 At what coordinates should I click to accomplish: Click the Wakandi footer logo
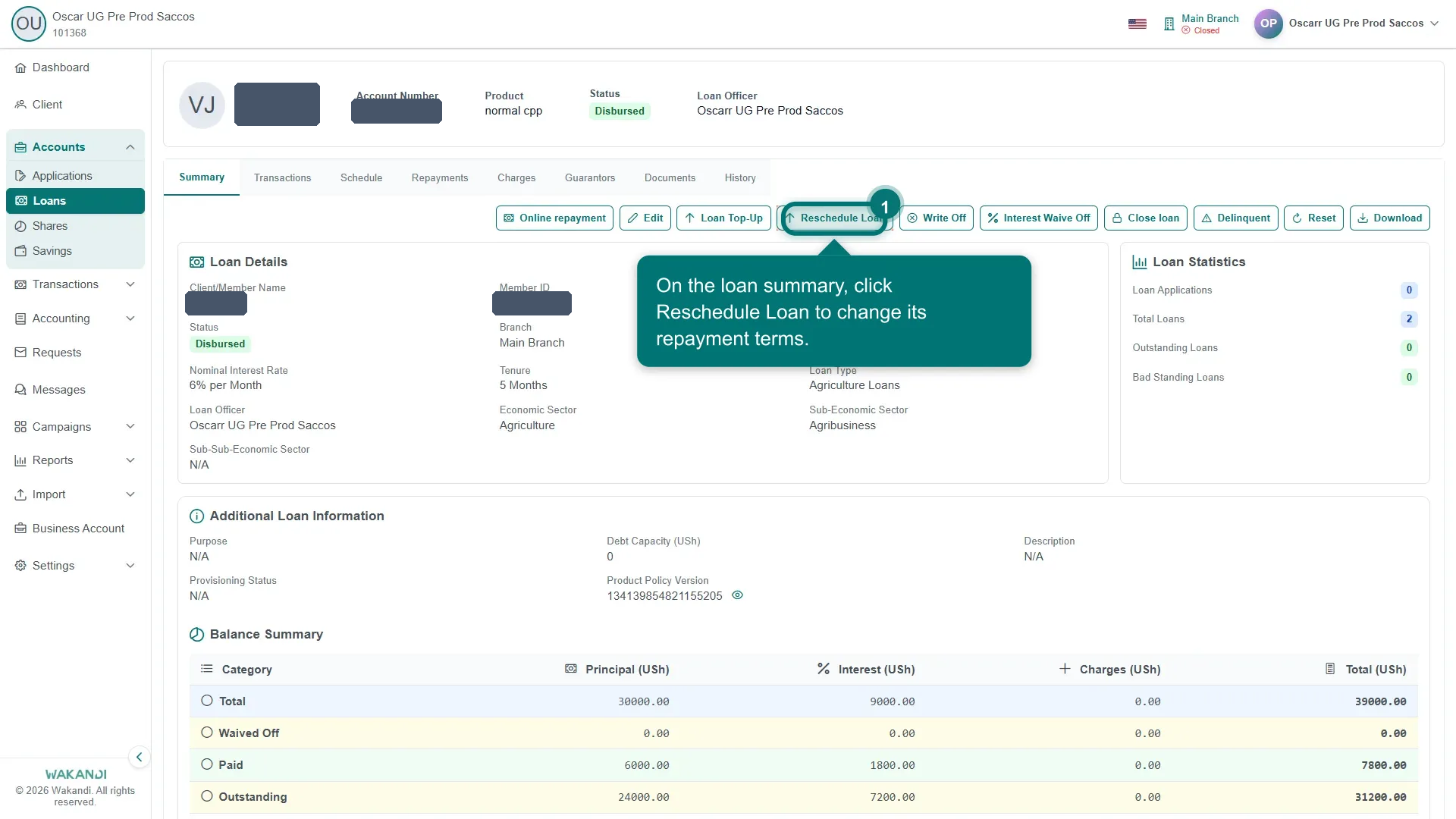click(76, 774)
